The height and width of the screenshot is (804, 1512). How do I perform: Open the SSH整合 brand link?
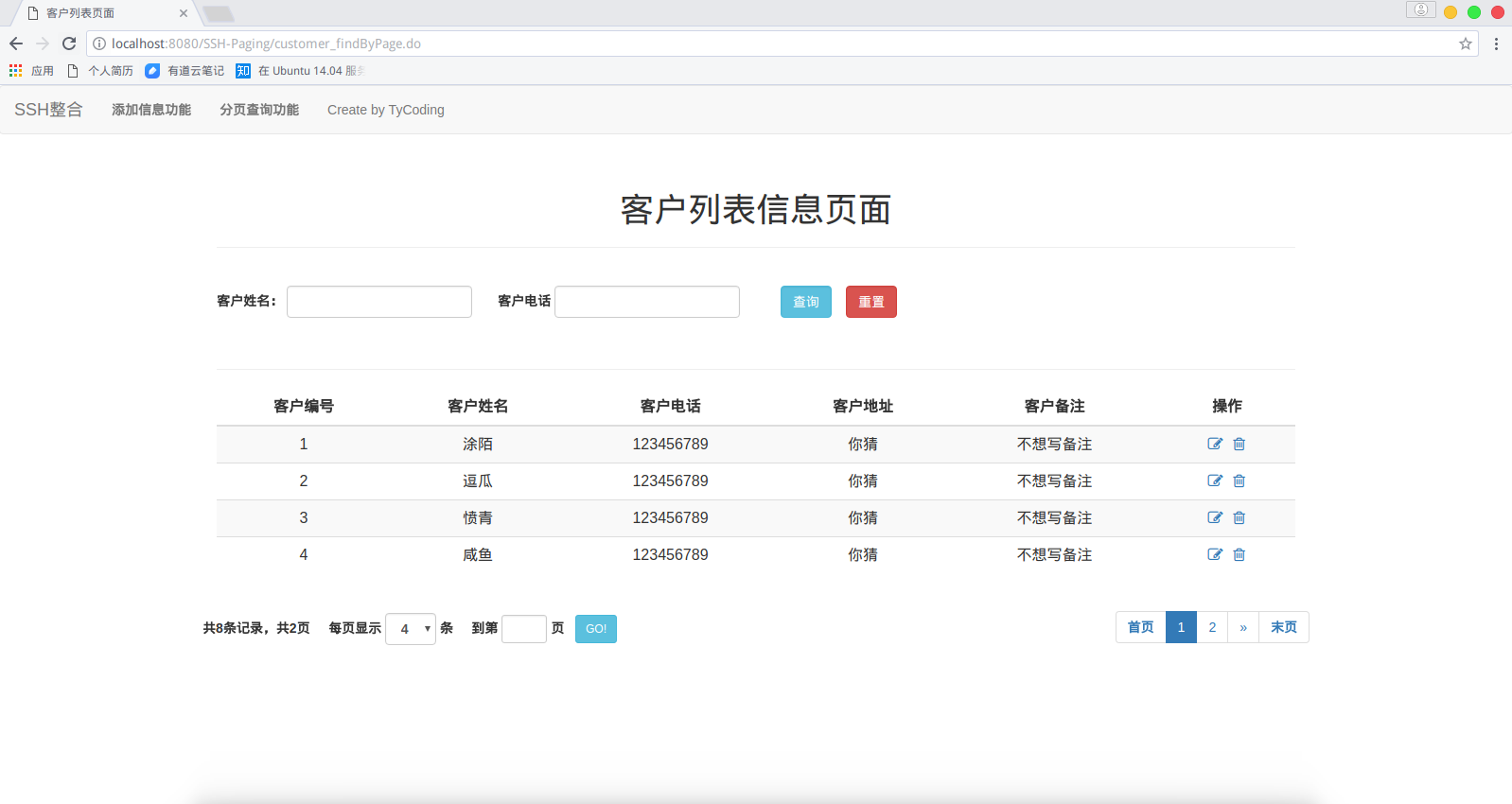coord(48,110)
